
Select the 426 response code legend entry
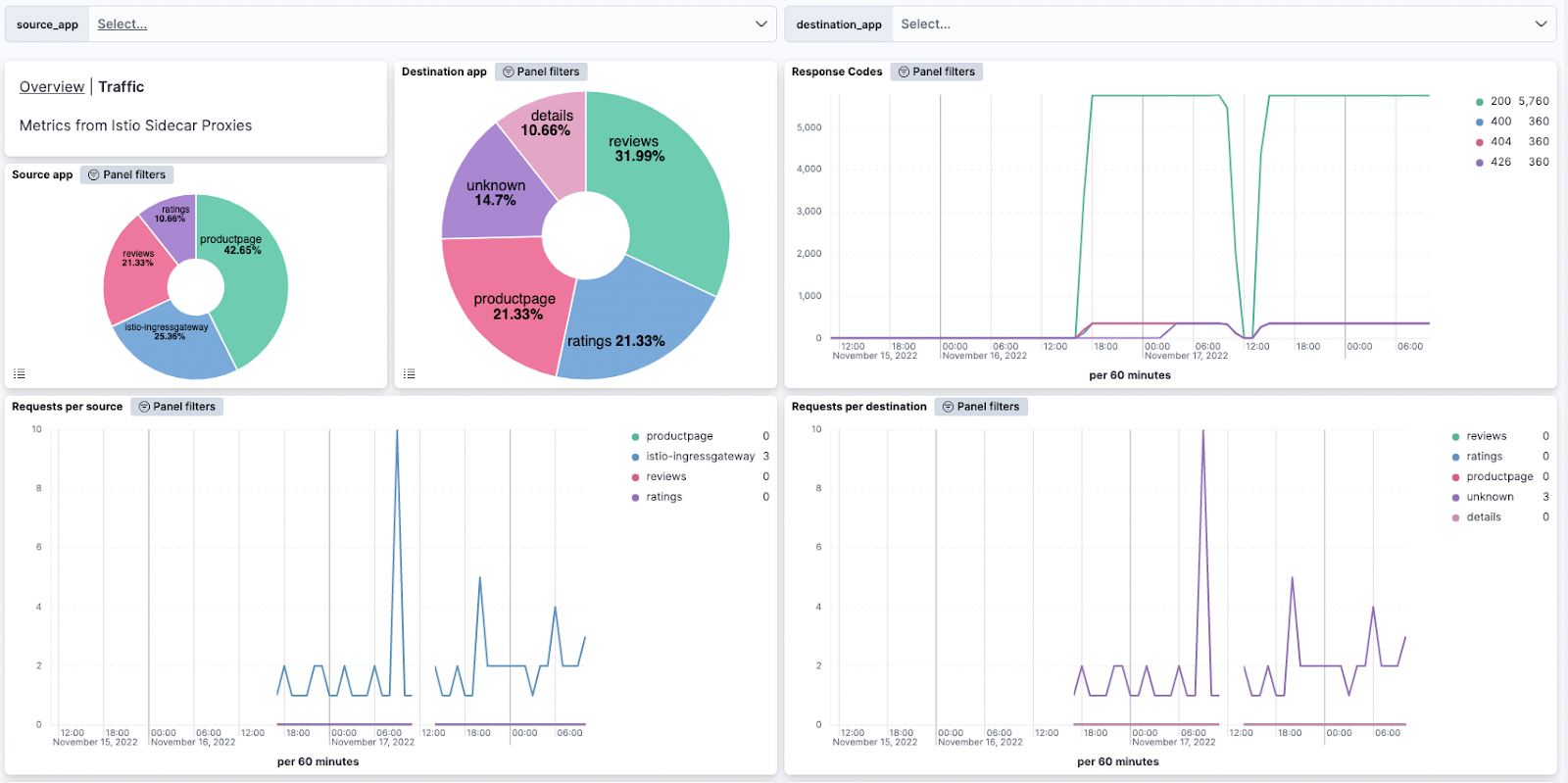[x=1500, y=163]
